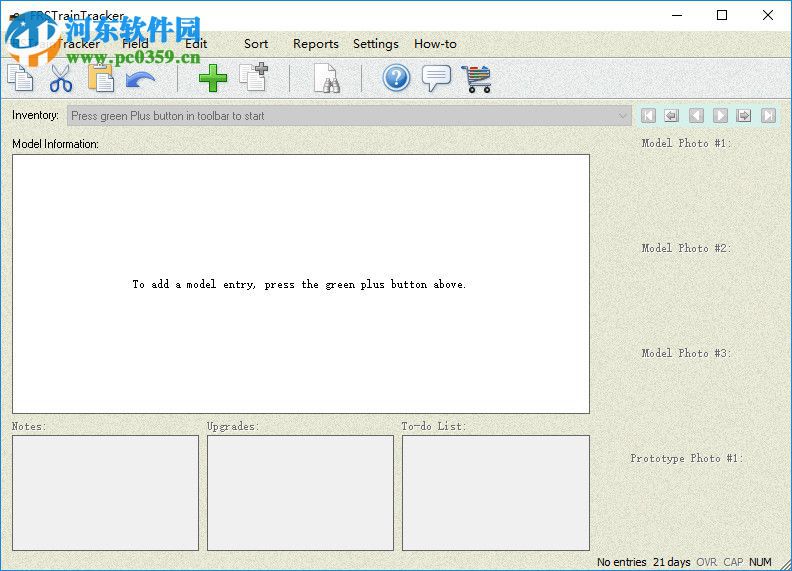Click the Model Information label
The width and height of the screenshot is (792, 571).
coord(56,144)
